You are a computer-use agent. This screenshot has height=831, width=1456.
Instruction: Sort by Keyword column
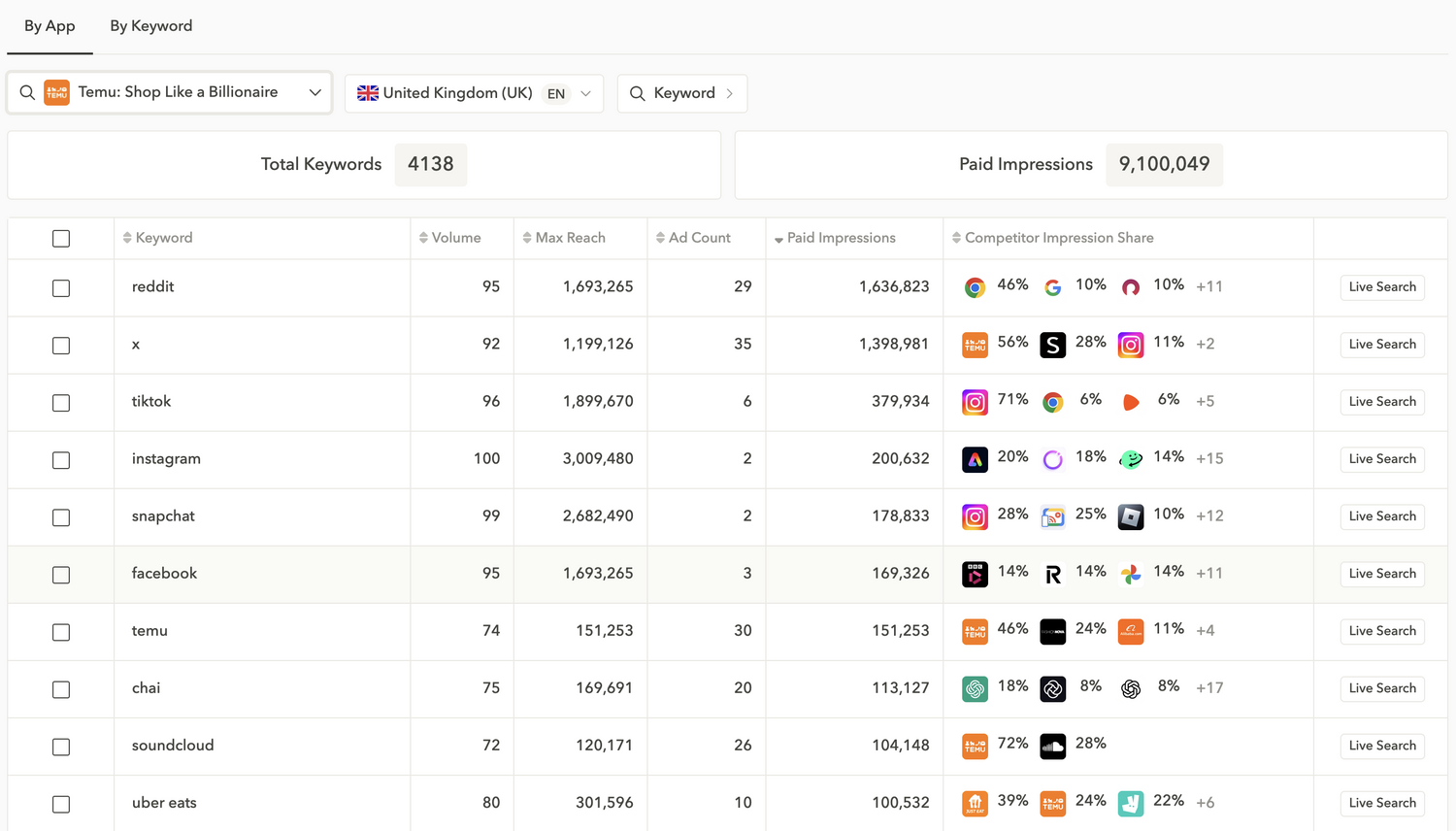tap(157, 238)
